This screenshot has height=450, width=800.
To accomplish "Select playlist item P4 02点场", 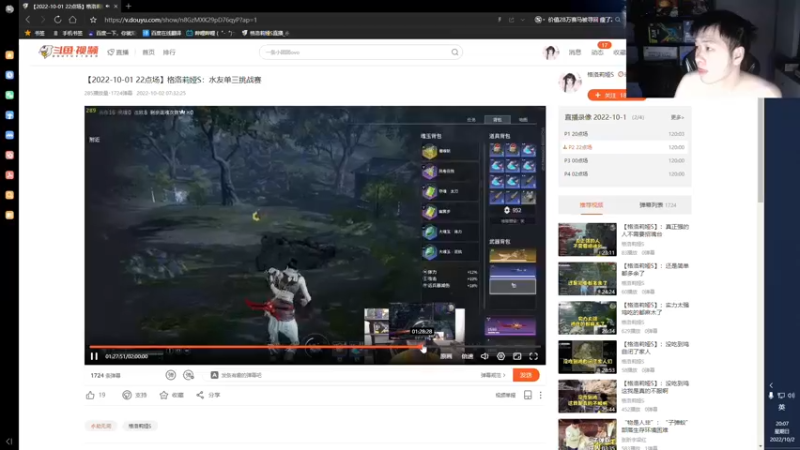I will (x=624, y=173).
